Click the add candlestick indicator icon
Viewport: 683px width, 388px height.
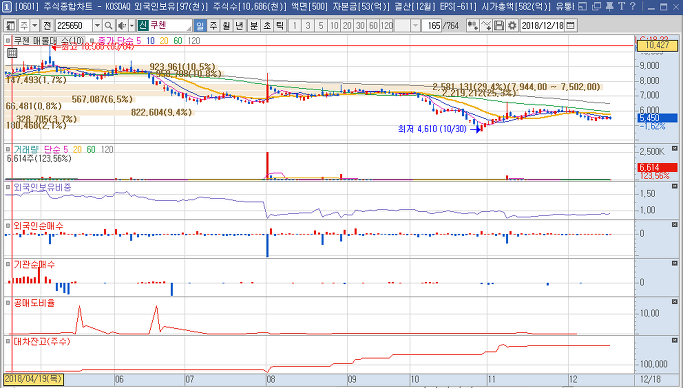(472, 26)
